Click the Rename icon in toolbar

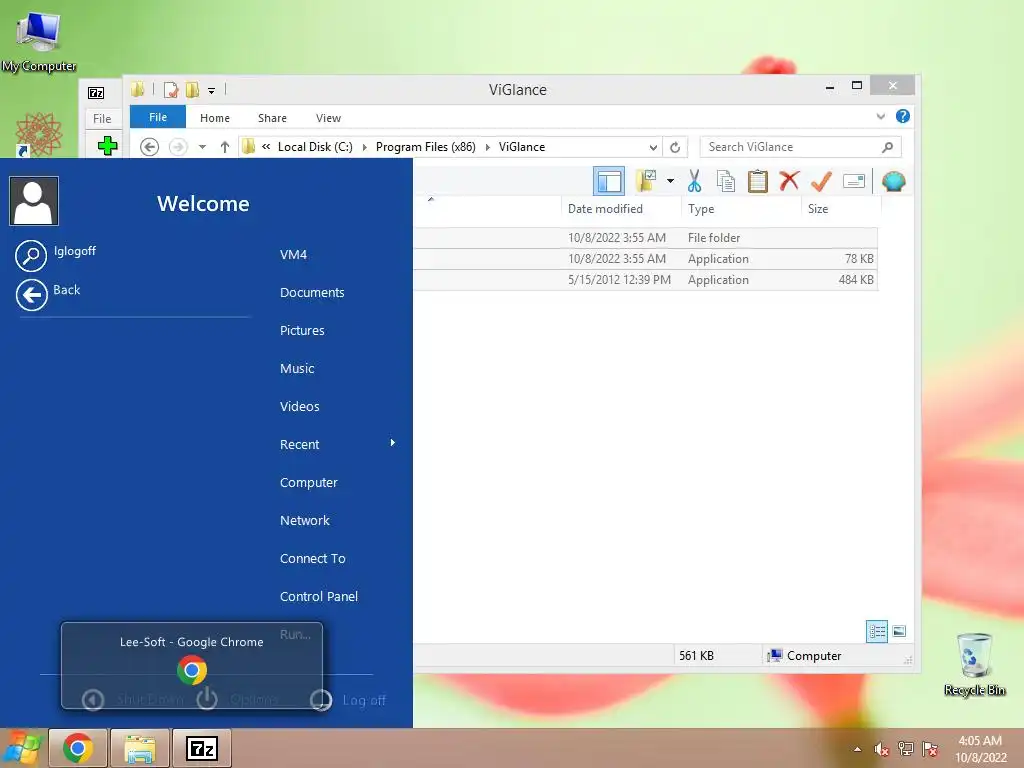click(x=854, y=181)
